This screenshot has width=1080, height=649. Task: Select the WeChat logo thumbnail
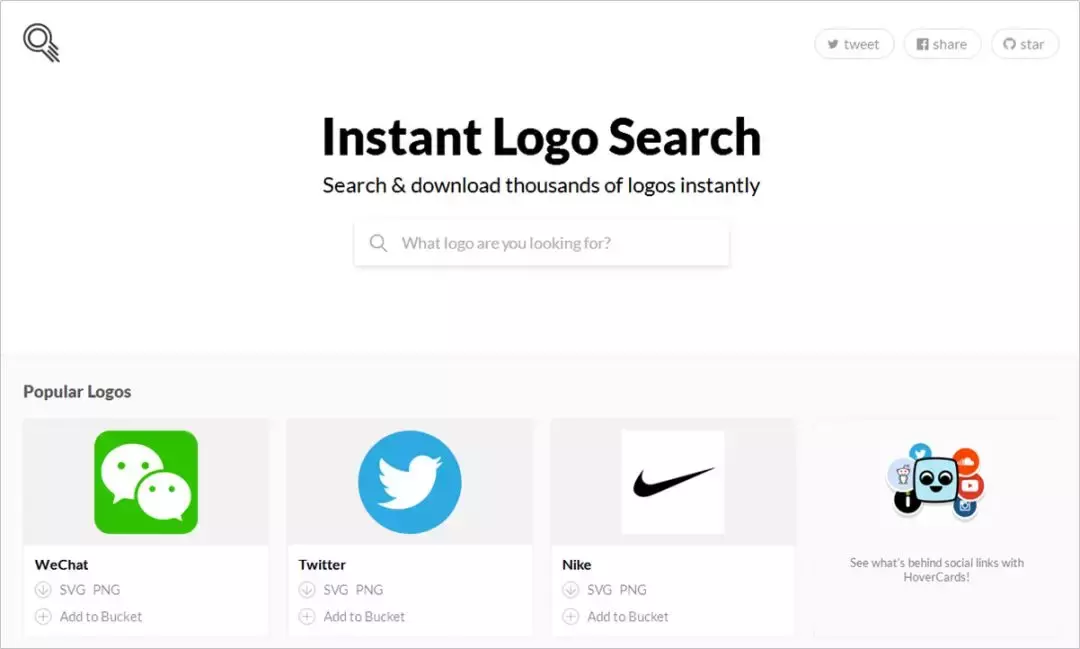146,482
